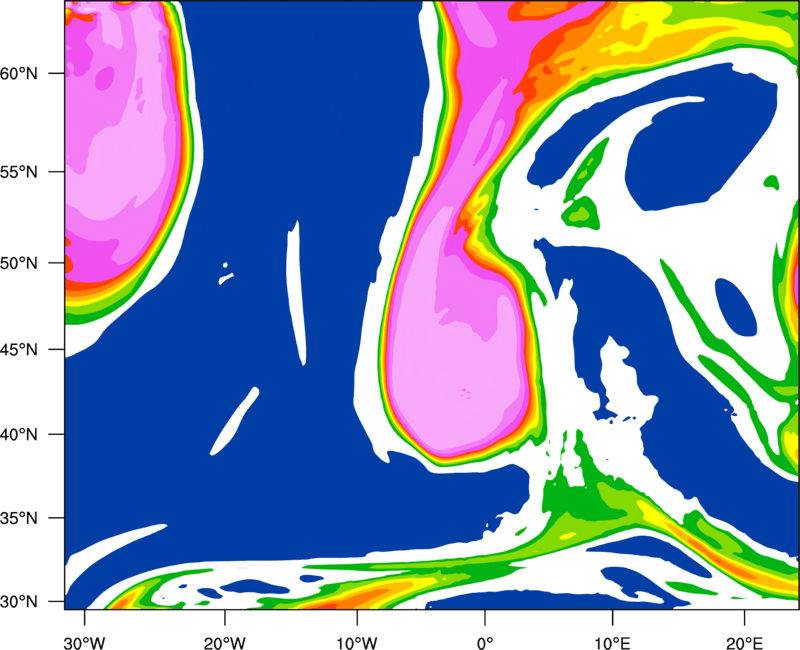Click the 10°E longitude label
This screenshot has width=800, height=650.
tap(612, 643)
